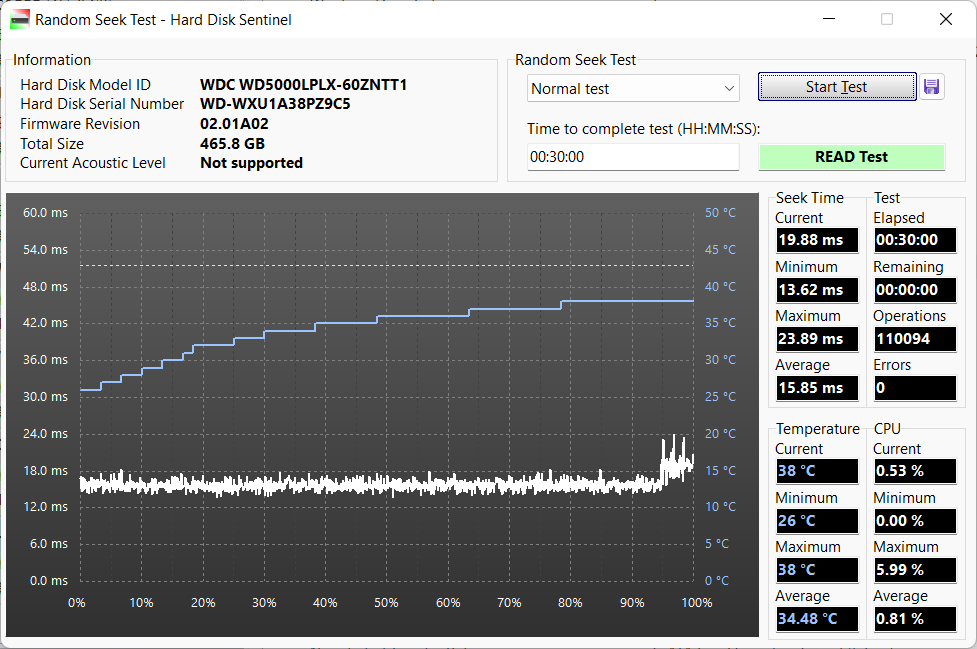Click acoustic level value Not supported

tap(251, 163)
